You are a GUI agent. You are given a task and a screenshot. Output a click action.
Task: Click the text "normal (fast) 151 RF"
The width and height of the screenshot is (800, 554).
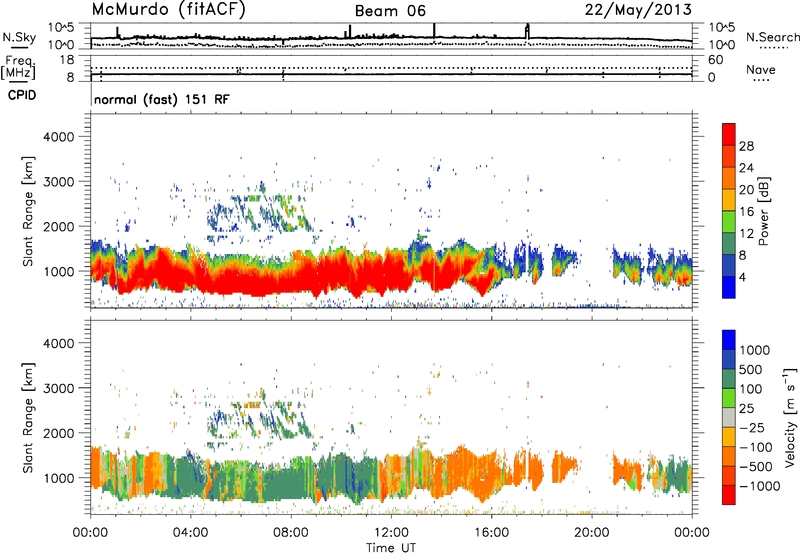[x=162, y=99]
